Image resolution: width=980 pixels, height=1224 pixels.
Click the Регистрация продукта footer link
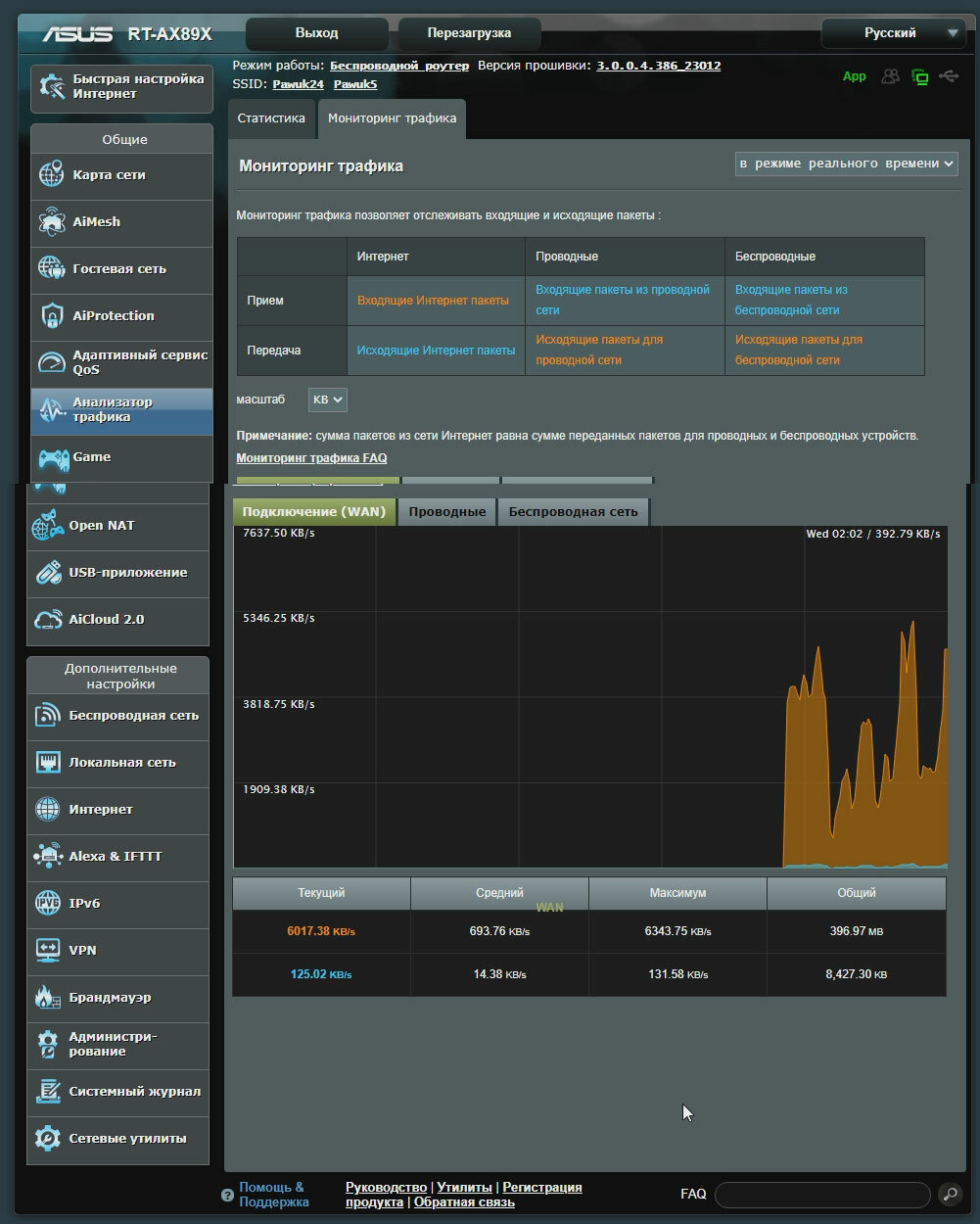coord(464,1195)
